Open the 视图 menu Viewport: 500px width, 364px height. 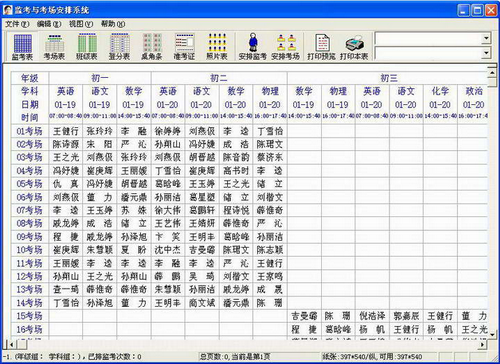click(x=81, y=24)
